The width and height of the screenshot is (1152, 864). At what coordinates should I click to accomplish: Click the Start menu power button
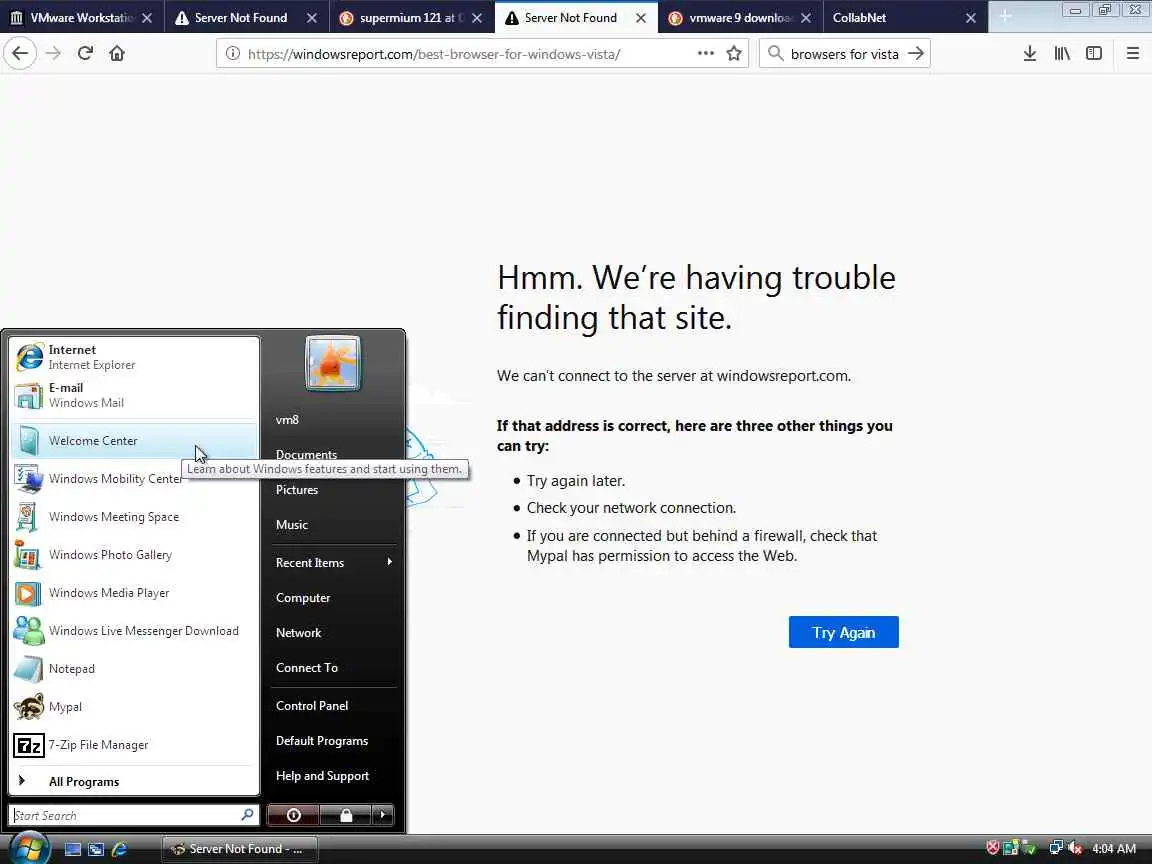point(293,815)
